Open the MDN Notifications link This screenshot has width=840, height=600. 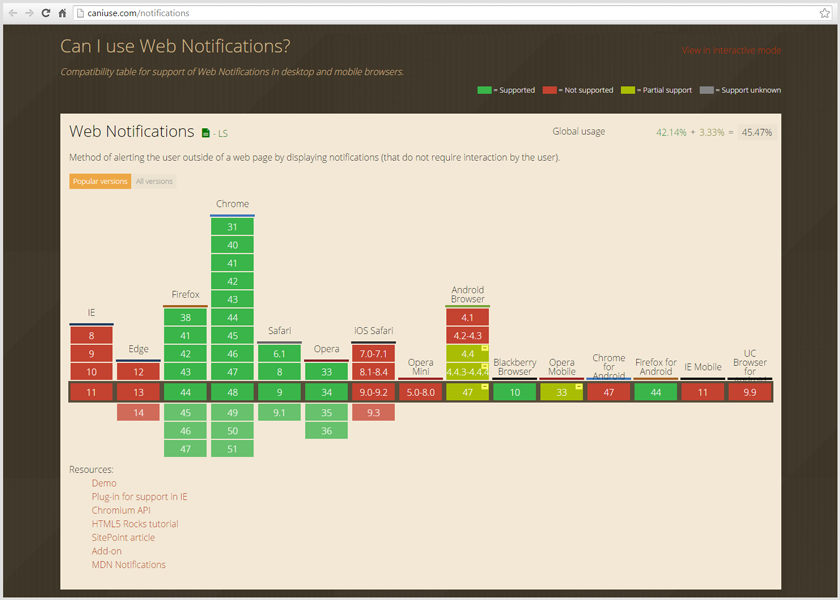[x=128, y=565]
